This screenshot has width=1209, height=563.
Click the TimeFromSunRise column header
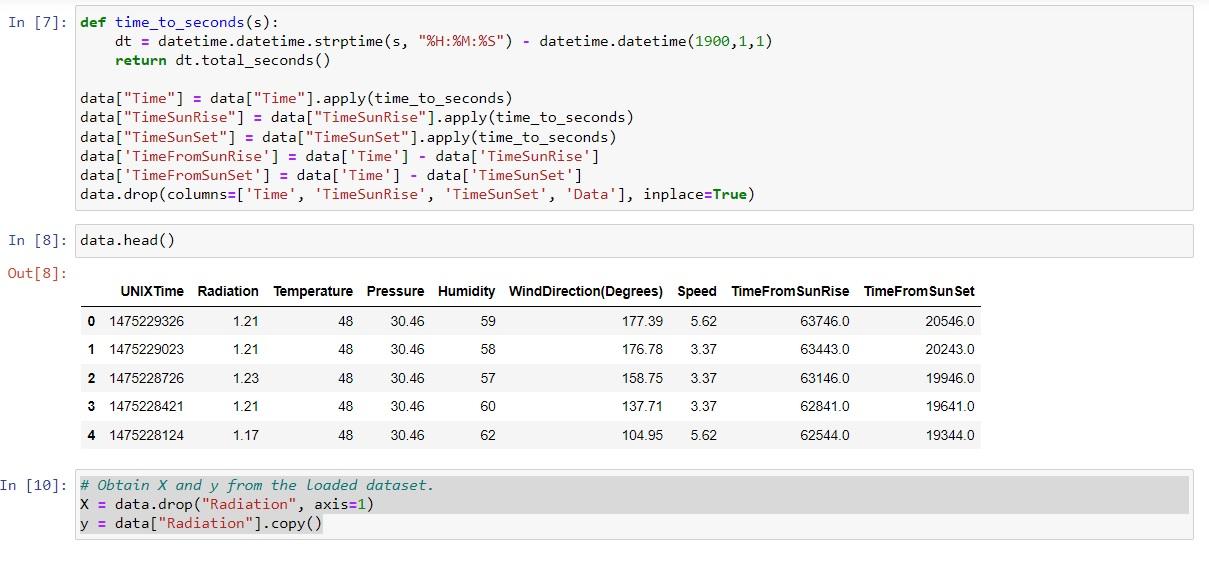point(790,291)
